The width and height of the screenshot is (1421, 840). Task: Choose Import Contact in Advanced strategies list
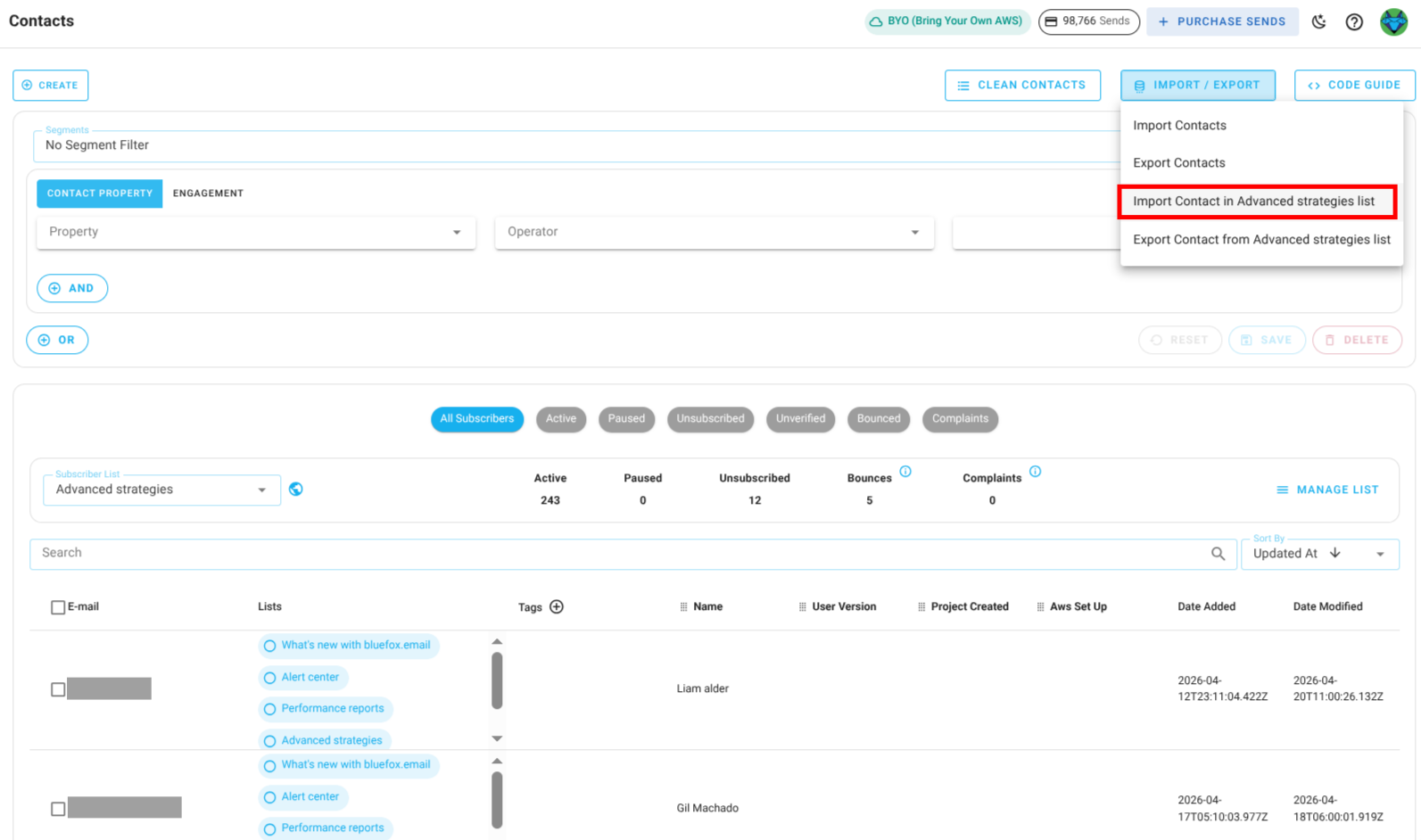coord(1258,202)
